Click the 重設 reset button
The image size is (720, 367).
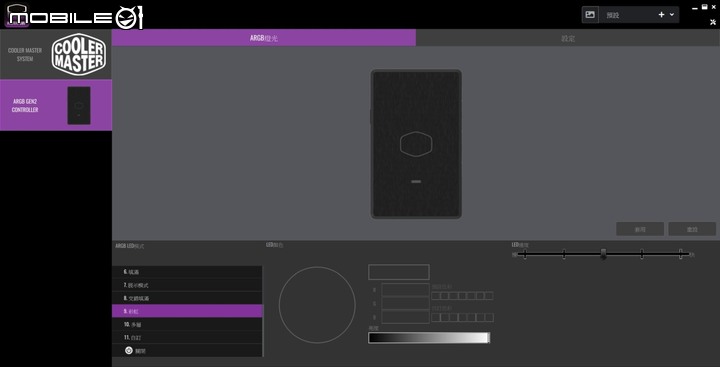pyautogui.click(x=692, y=229)
